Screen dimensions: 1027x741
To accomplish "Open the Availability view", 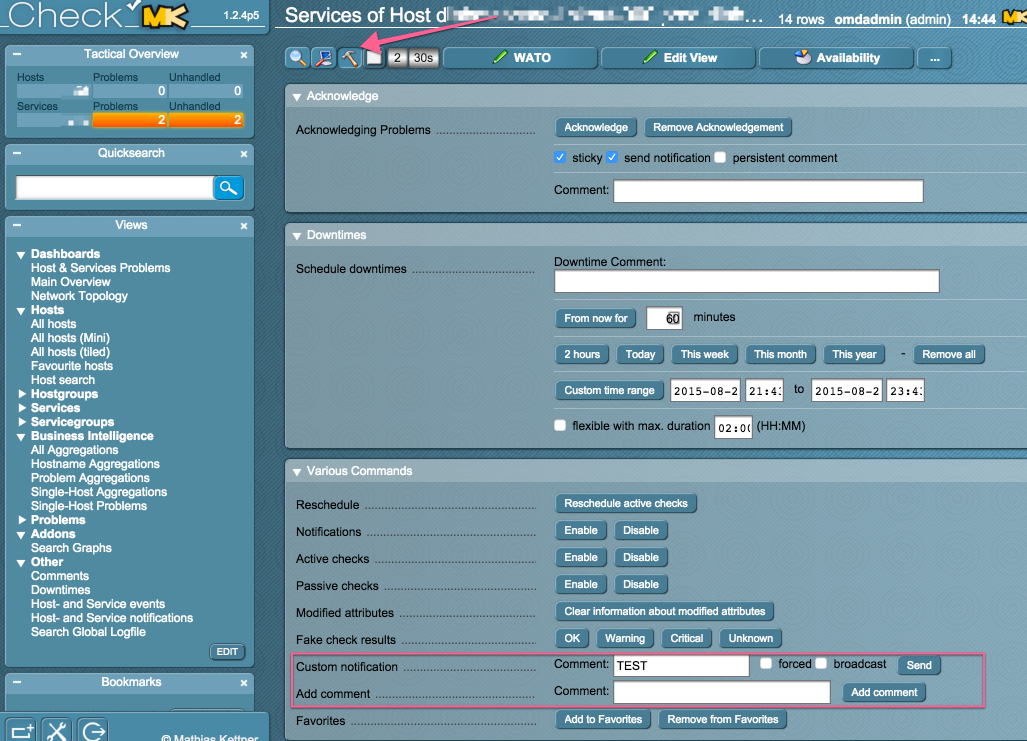I will [836, 58].
